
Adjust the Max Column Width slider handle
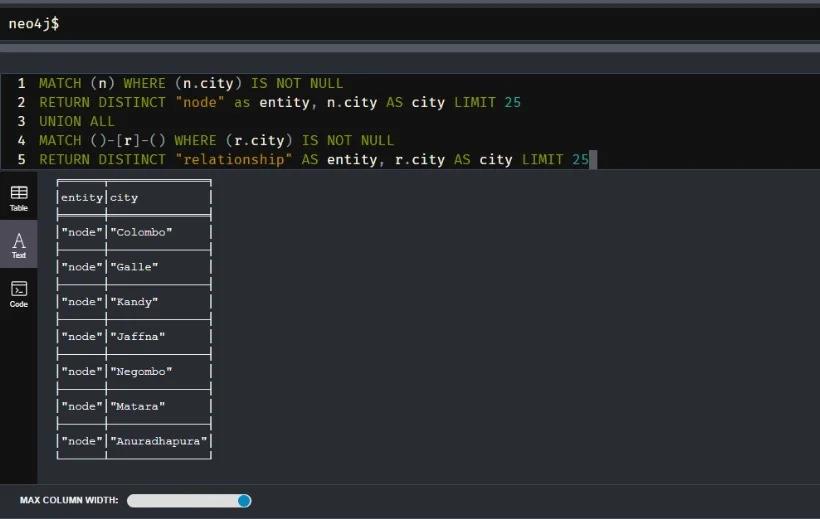pos(244,501)
